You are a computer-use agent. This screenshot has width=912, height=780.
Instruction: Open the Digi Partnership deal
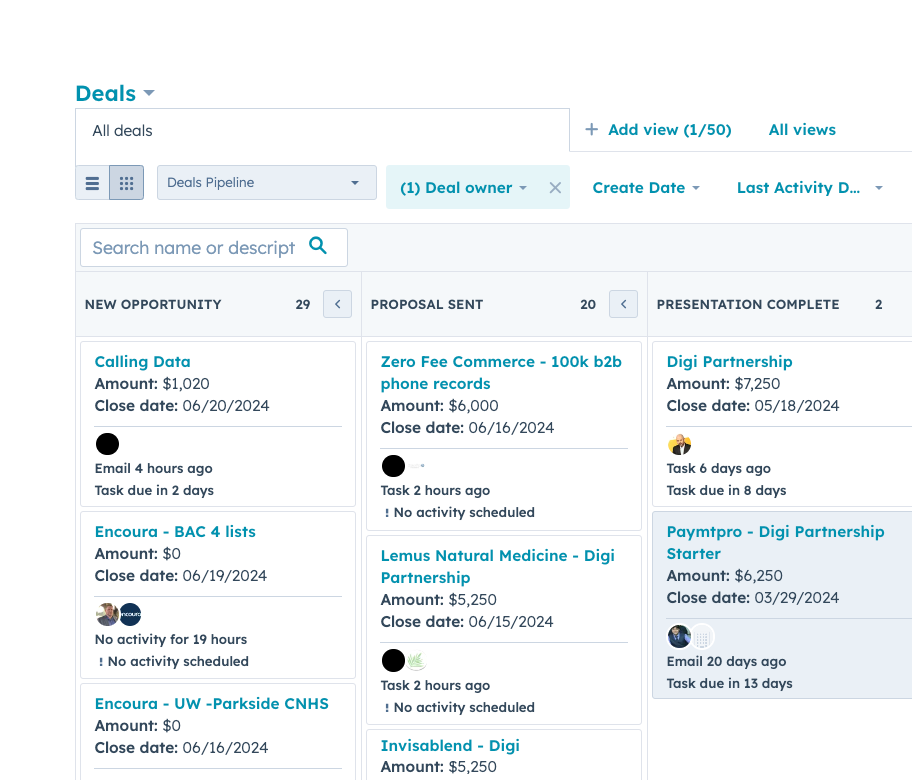[x=729, y=362]
